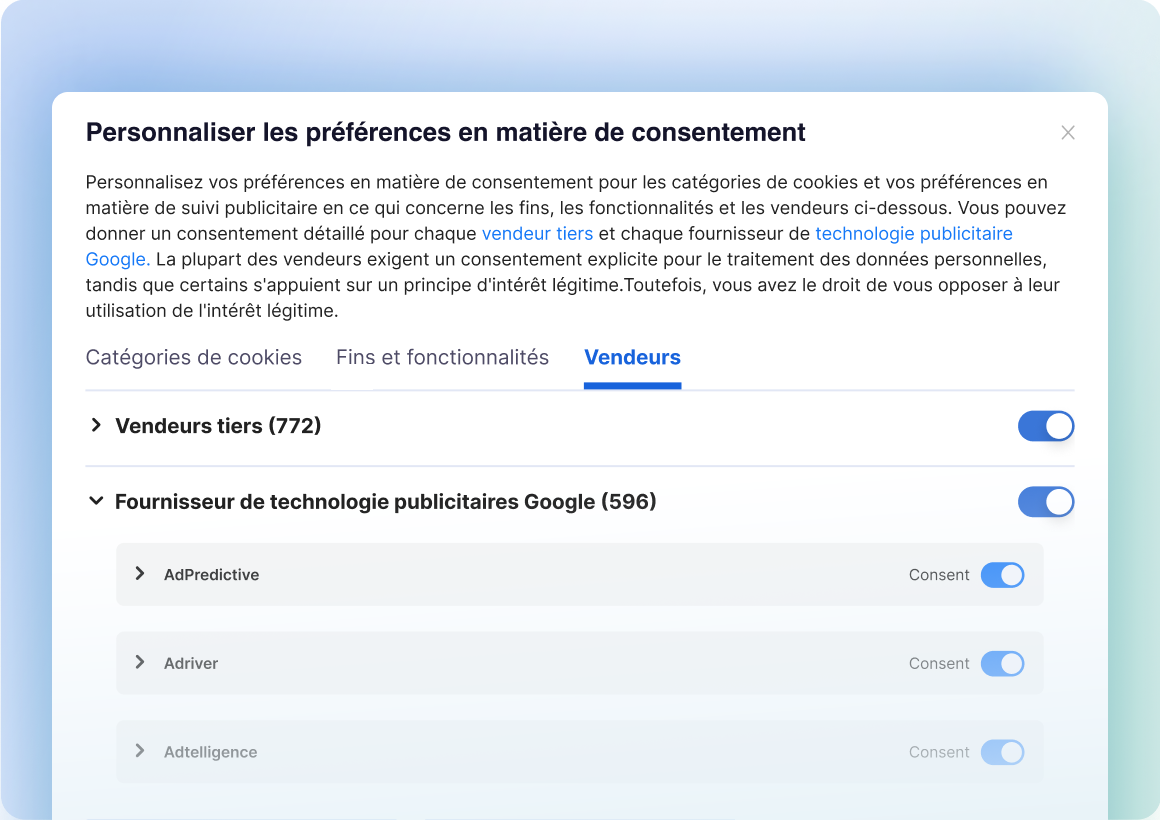1160x820 pixels.
Task: Open 'technologie publicitaire Google' link
Action: pos(913,234)
